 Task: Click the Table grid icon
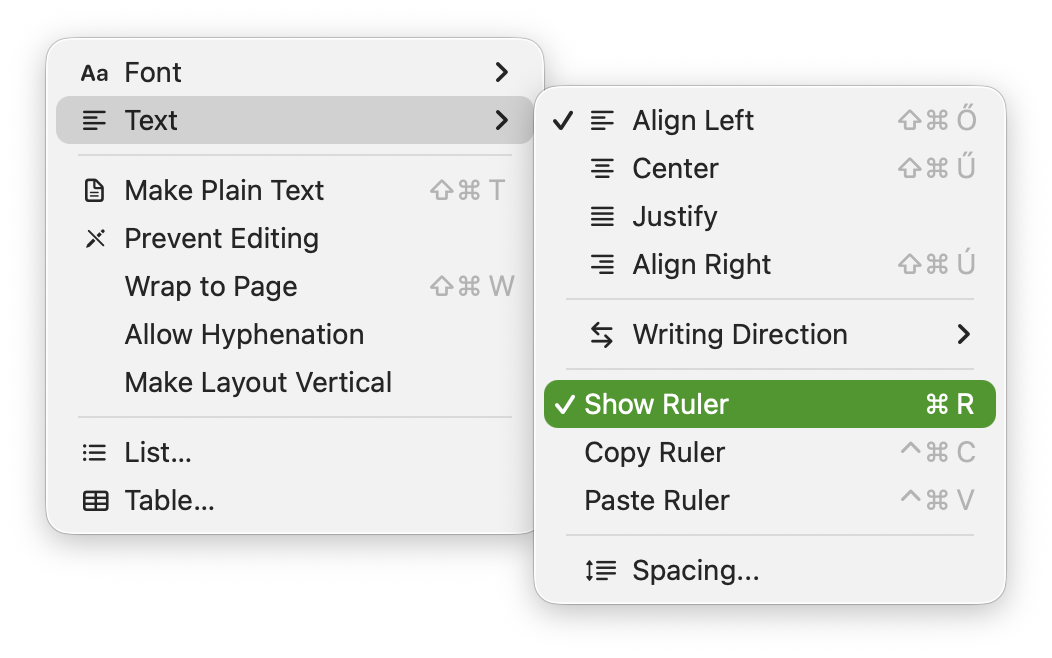coord(95,501)
